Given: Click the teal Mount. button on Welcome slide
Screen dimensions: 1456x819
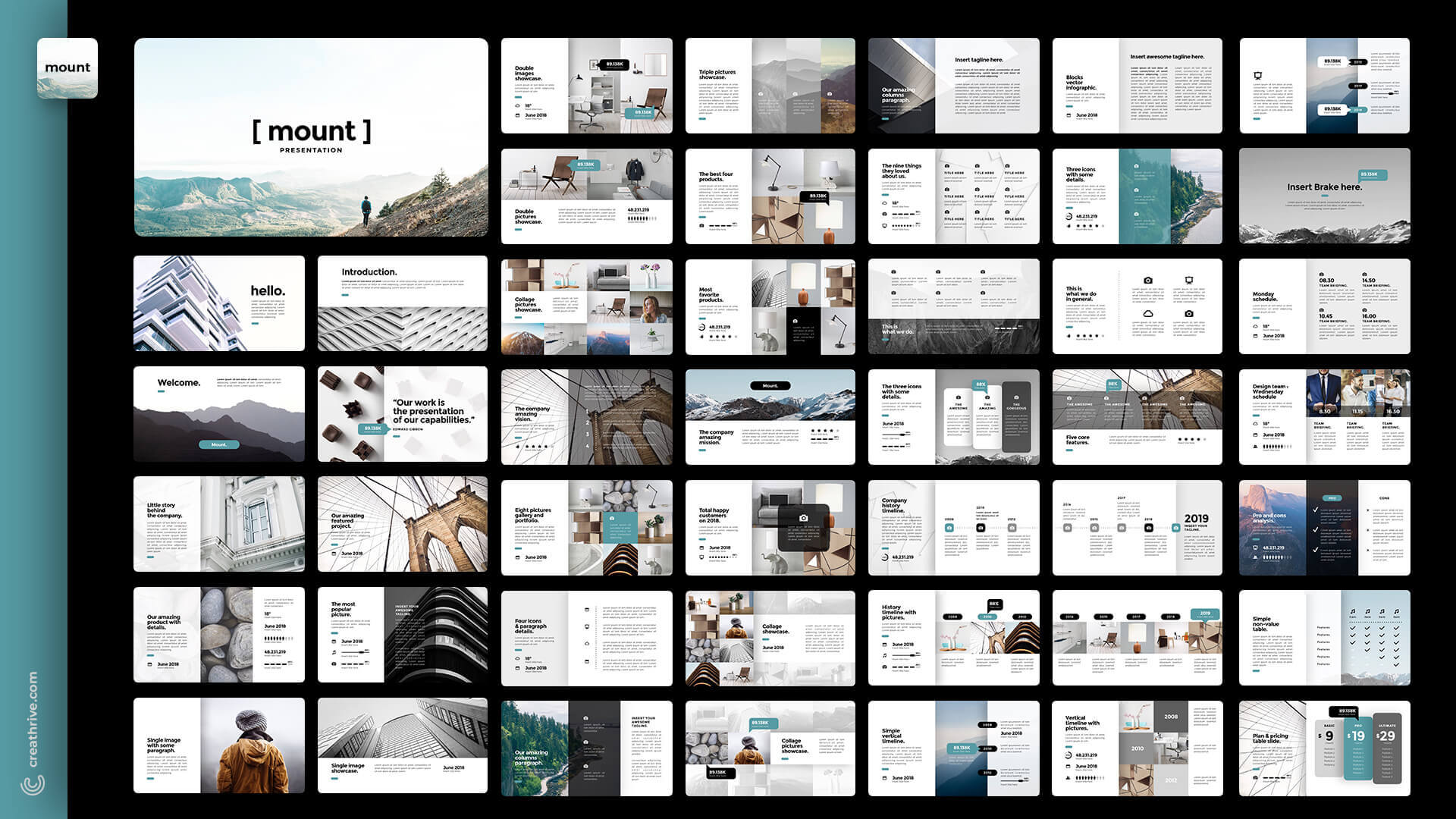Looking at the screenshot, I should tap(218, 444).
